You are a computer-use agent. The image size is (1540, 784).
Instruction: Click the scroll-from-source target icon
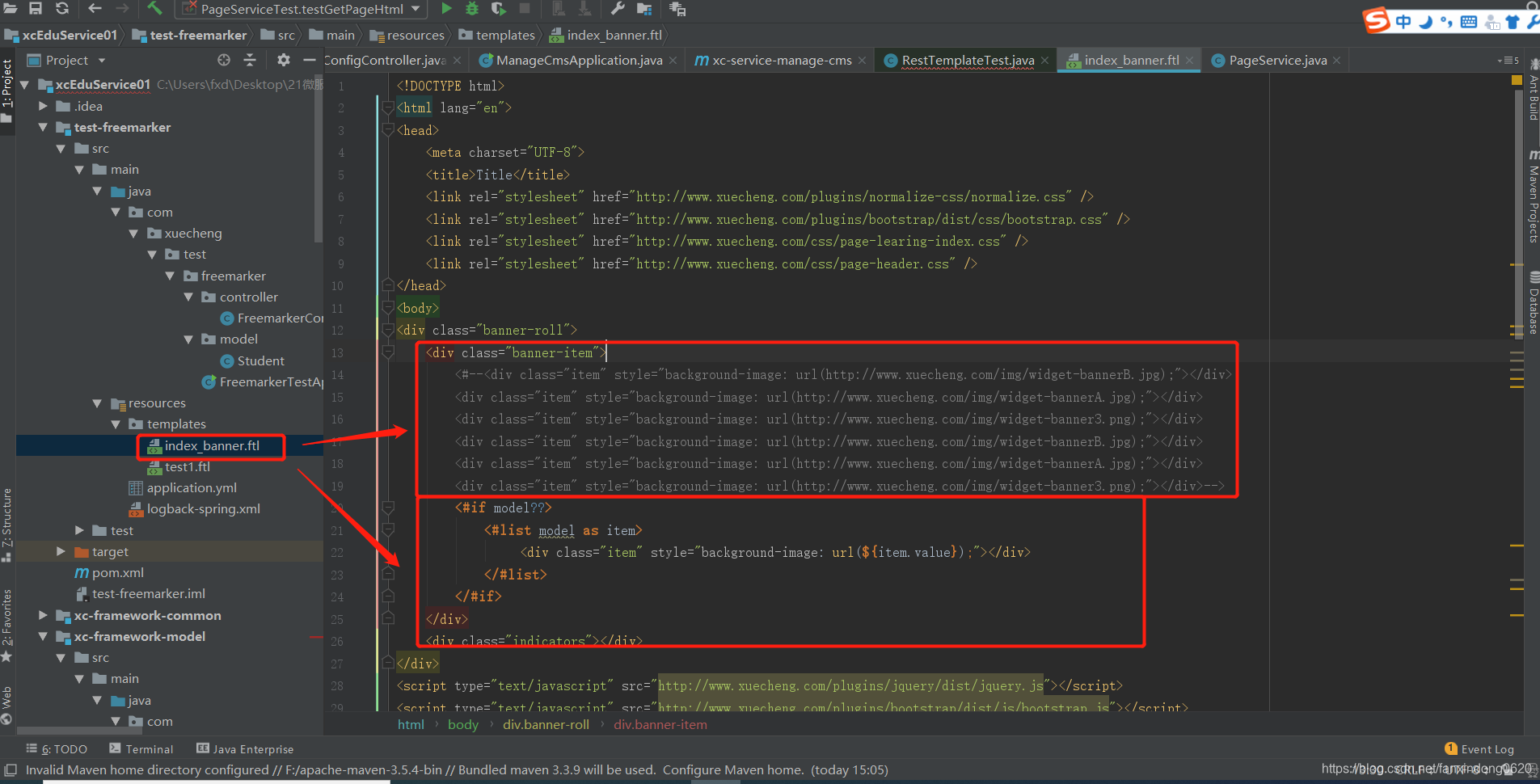[x=224, y=60]
